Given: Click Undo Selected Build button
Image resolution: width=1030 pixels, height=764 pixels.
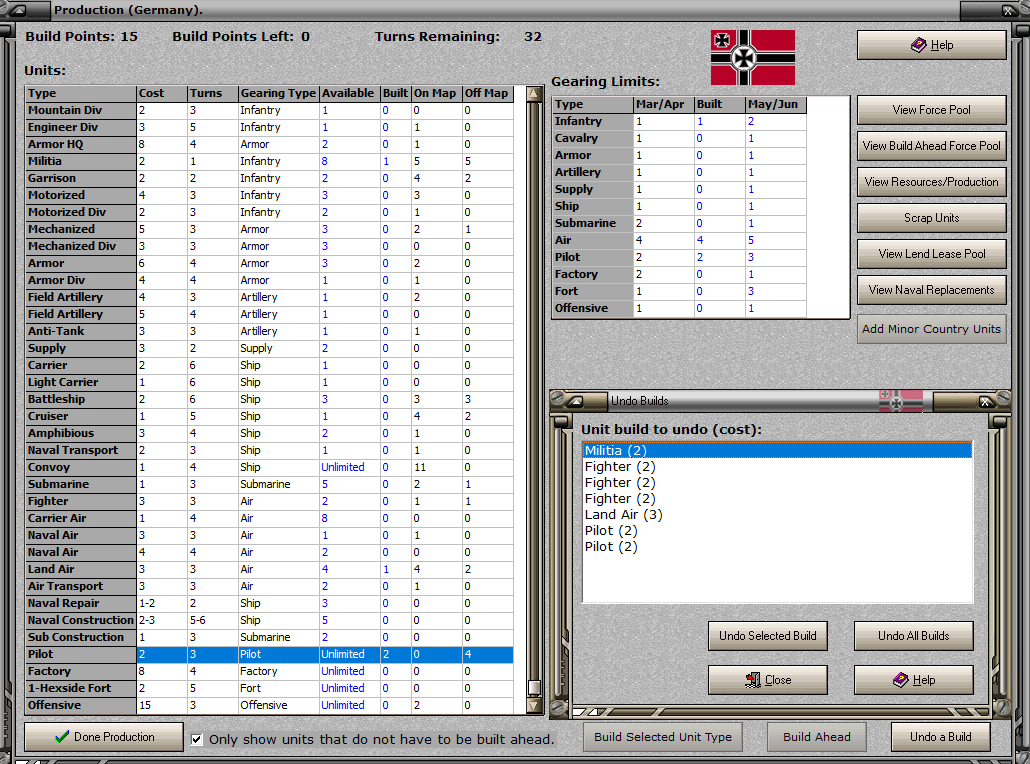Looking at the screenshot, I should tap(768, 636).
